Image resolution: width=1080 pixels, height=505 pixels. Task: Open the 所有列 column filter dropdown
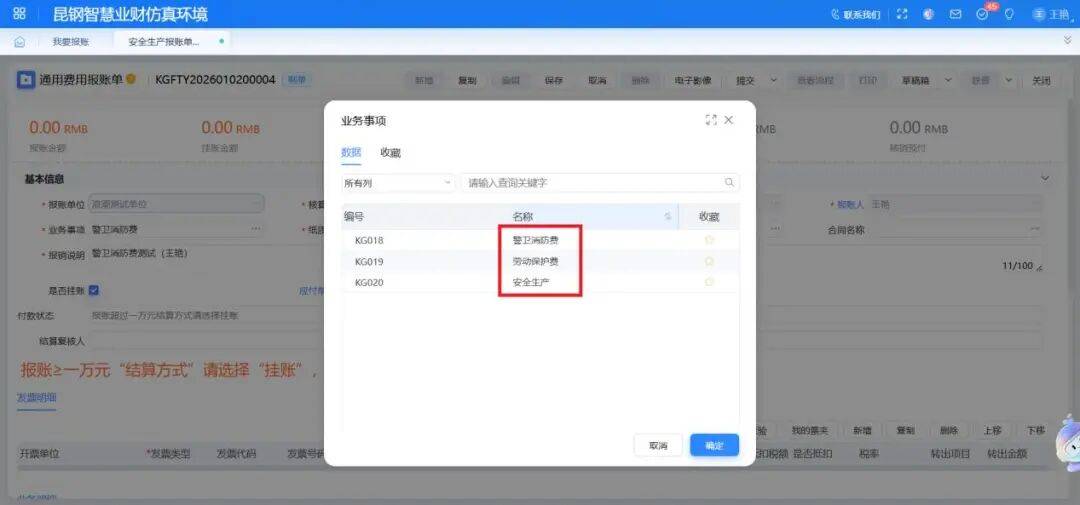coord(398,183)
